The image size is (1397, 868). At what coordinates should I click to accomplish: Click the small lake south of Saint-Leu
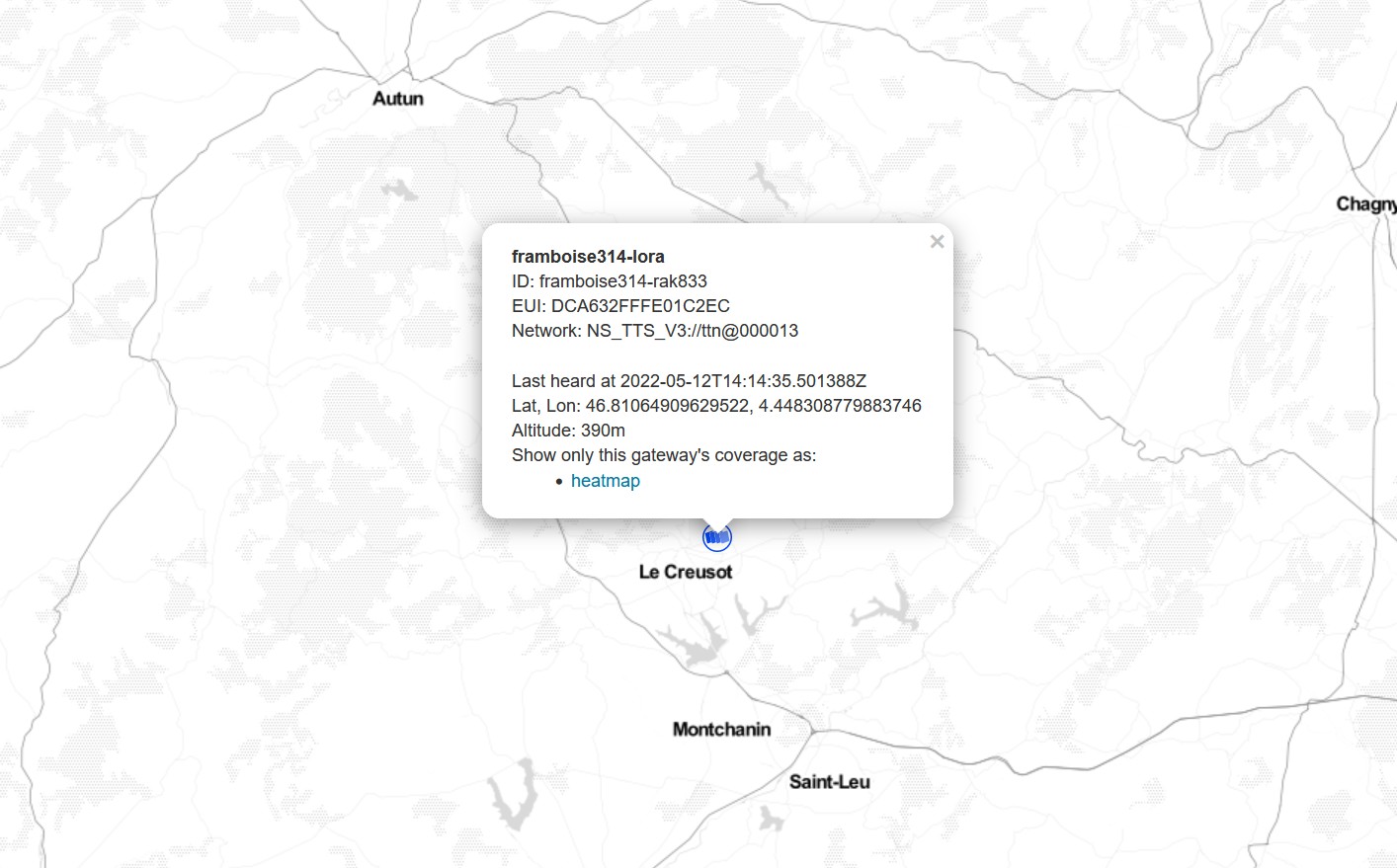point(770,818)
